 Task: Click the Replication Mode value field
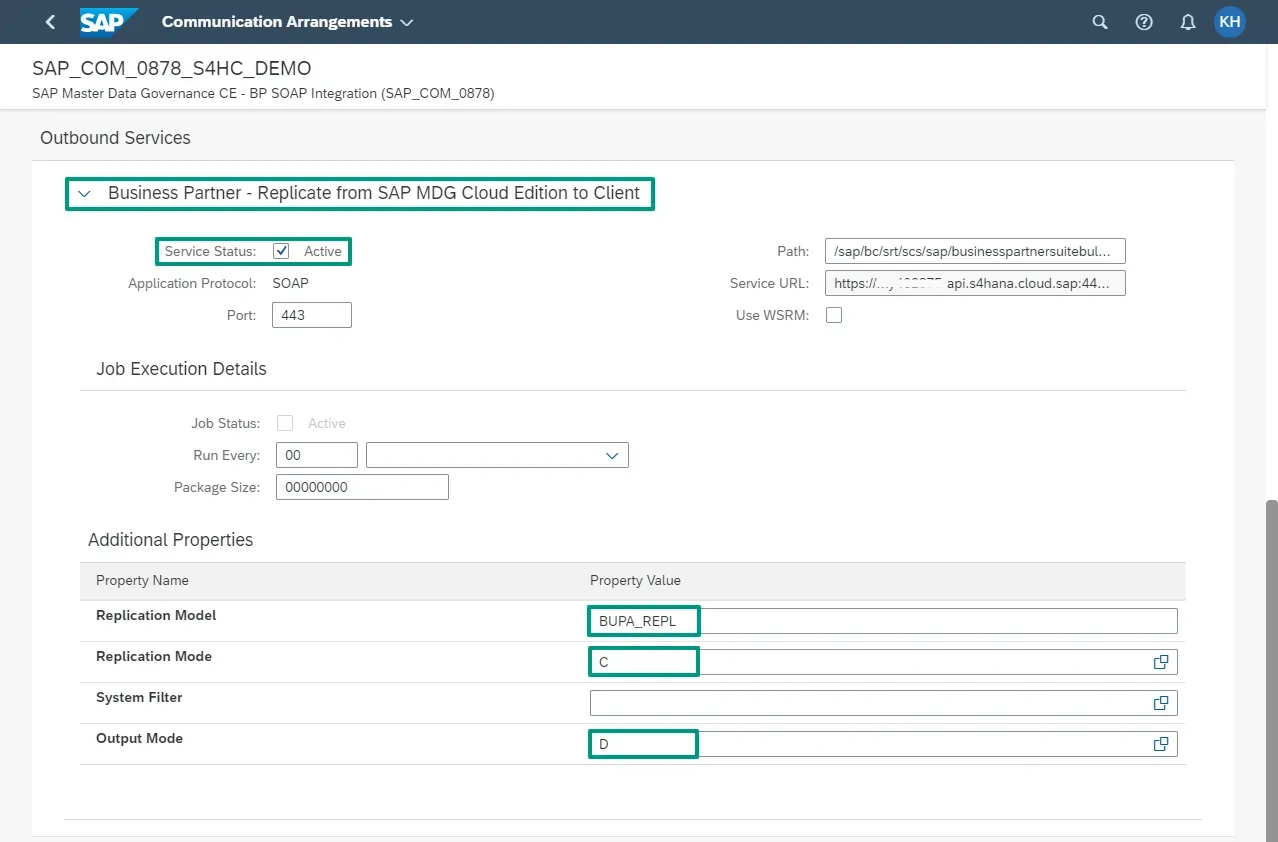(884, 662)
